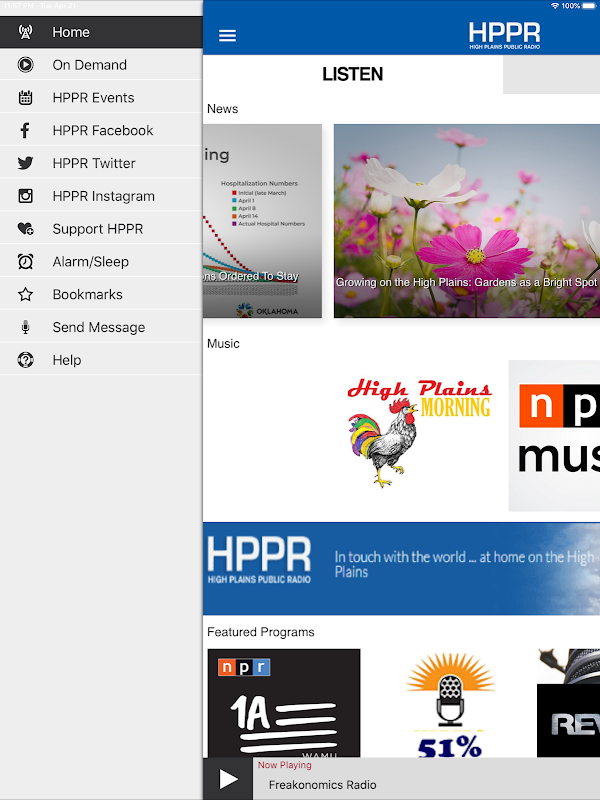
Task: Open the Freakonomics Radio now playing title
Action: pos(322,785)
